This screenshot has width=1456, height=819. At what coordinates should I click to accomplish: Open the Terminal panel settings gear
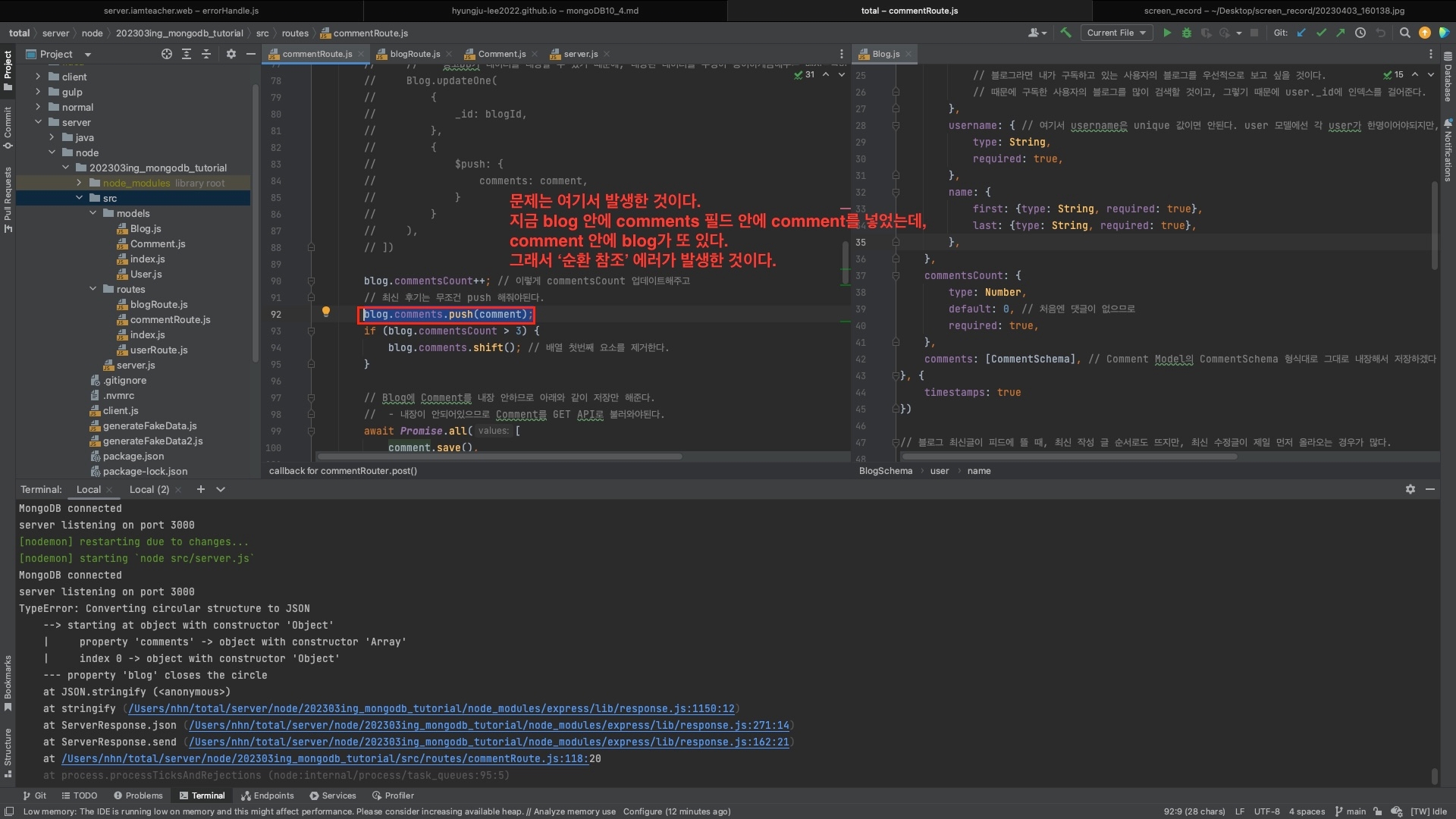coord(1410,489)
